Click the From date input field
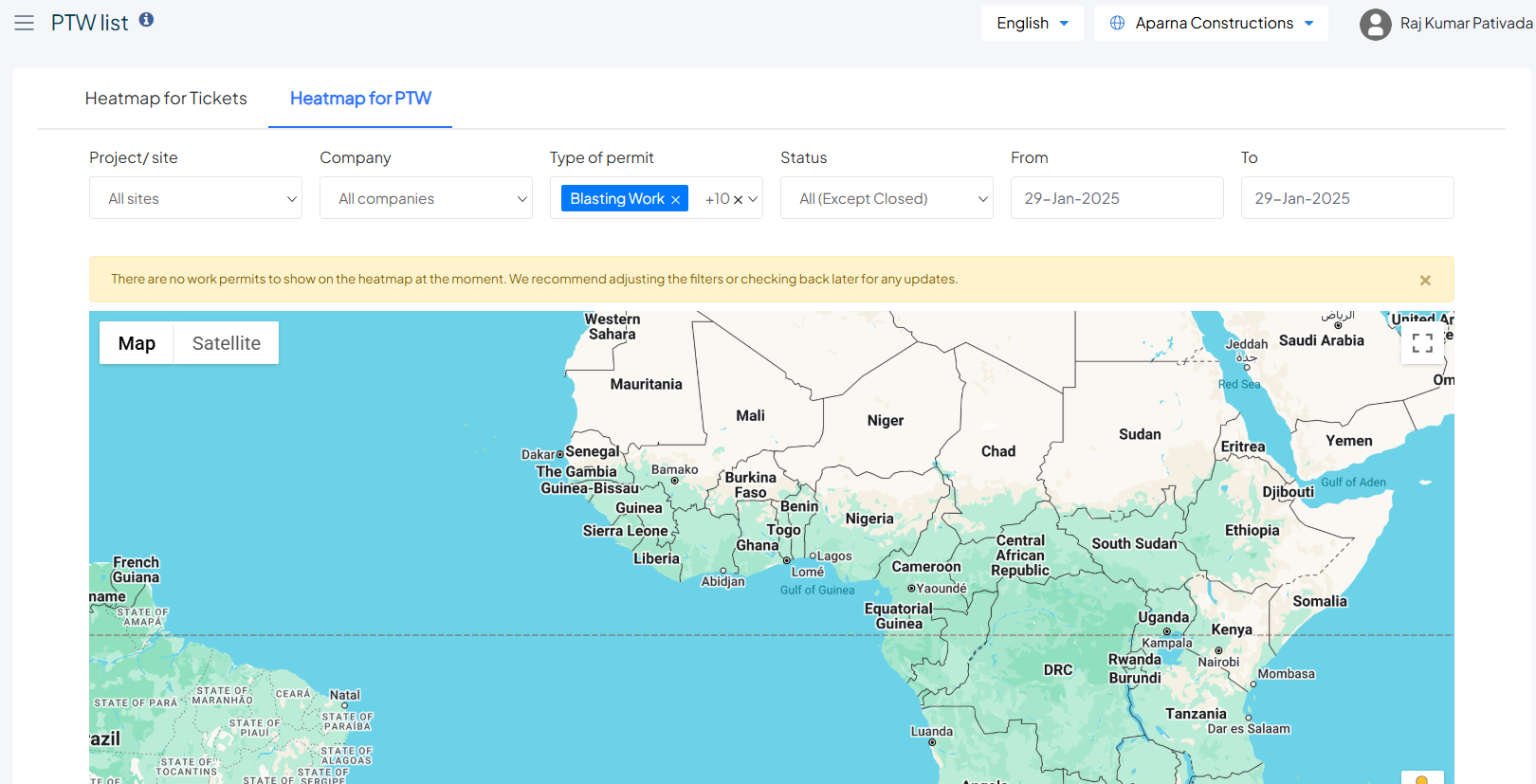 (1117, 198)
